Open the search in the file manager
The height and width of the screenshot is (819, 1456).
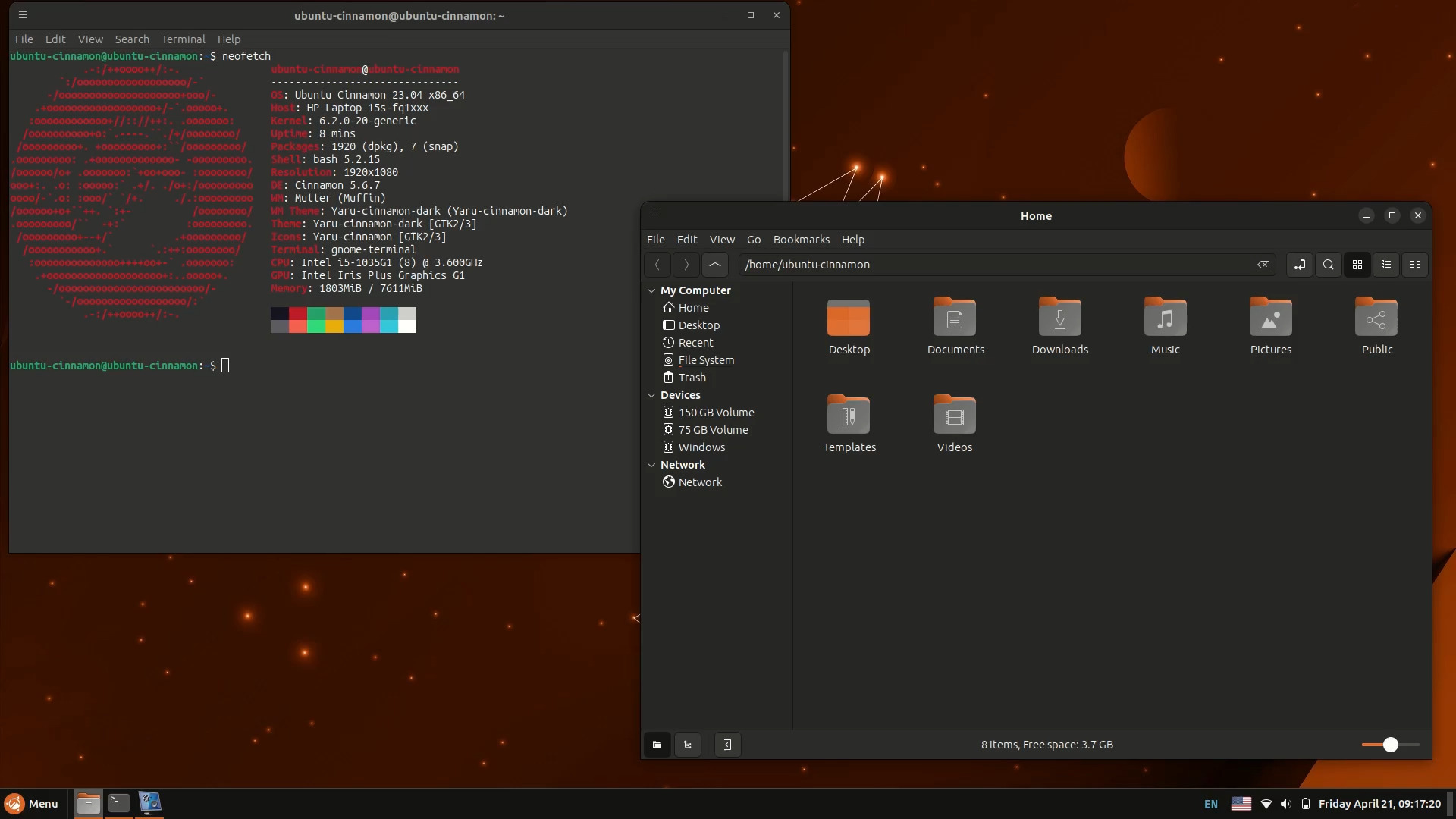pyautogui.click(x=1328, y=264)
